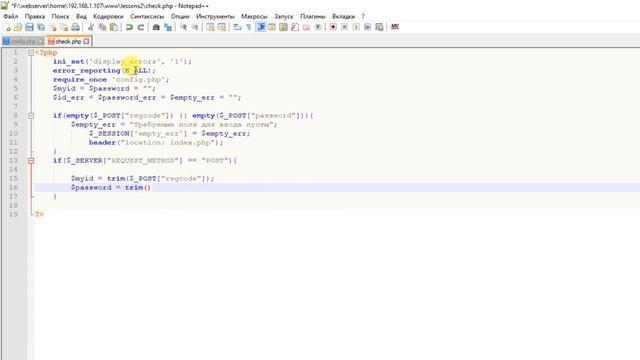Collapse the REQUEST_METHOD if block line 13
This screenshot has width=640, height=360.
point(31,160)
